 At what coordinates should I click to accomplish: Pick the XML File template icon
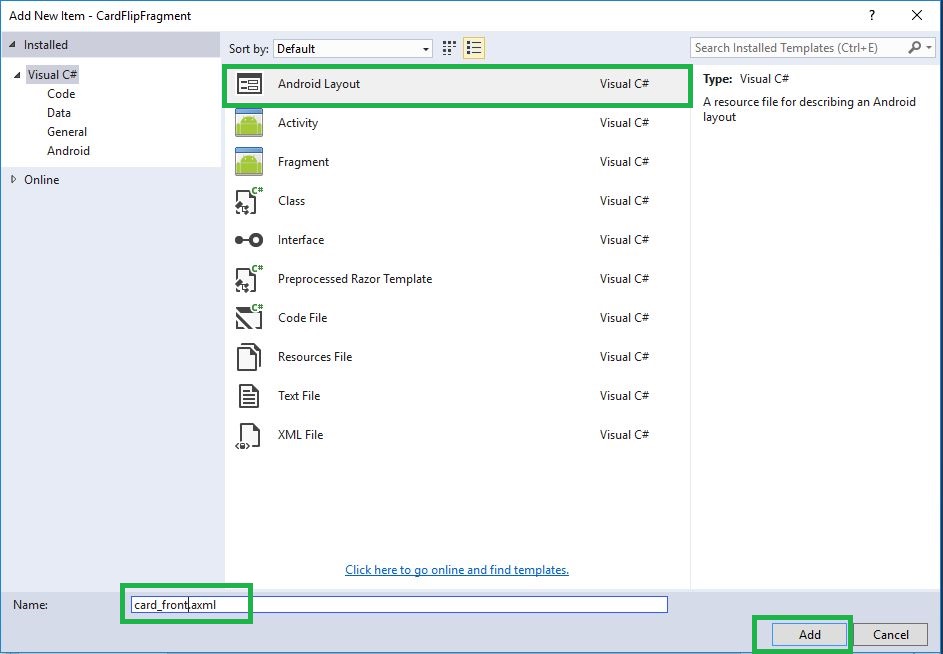tap(249, 436)
